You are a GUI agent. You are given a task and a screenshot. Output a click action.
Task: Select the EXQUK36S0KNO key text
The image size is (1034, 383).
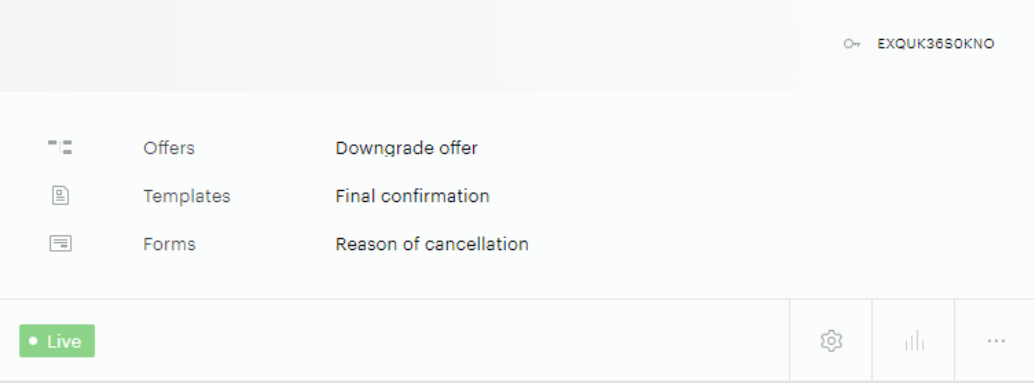point(936,44)
